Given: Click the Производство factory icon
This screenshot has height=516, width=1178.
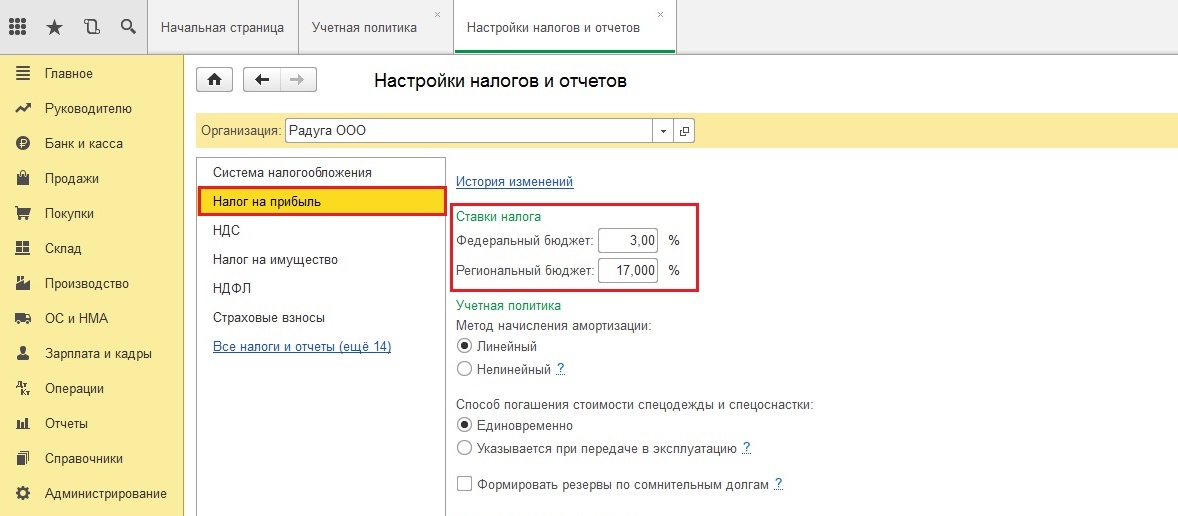Looking at the screenshot, I should point(23,283).
